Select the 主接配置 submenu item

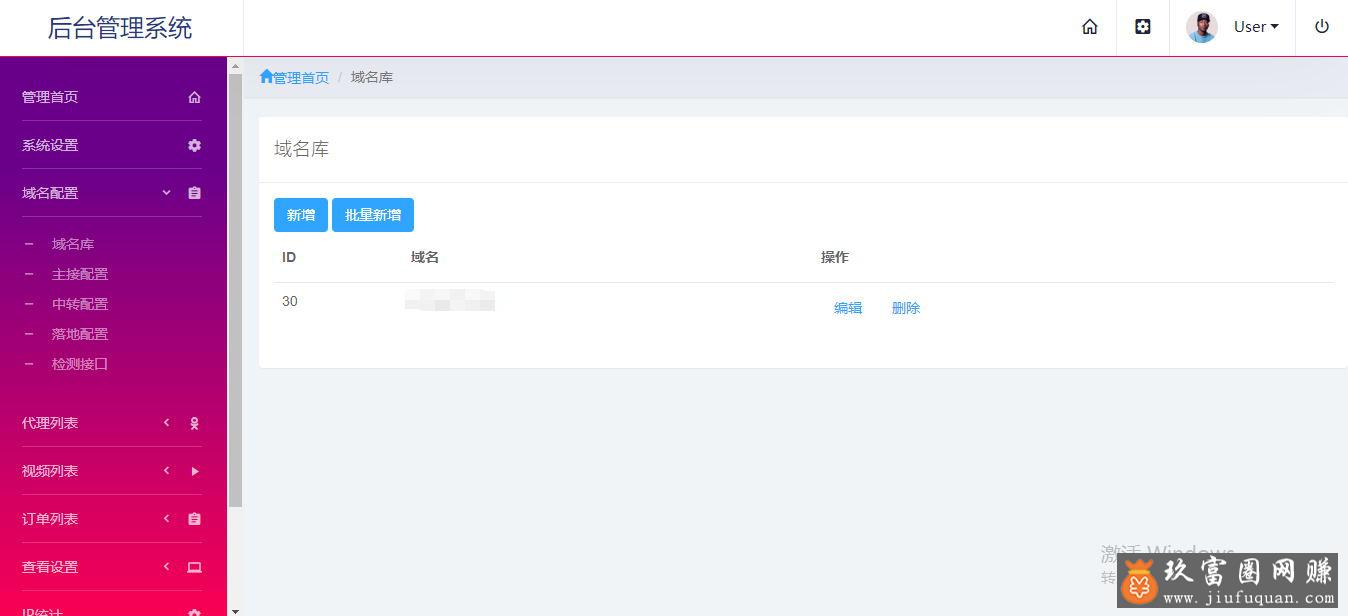click(80, 274)
